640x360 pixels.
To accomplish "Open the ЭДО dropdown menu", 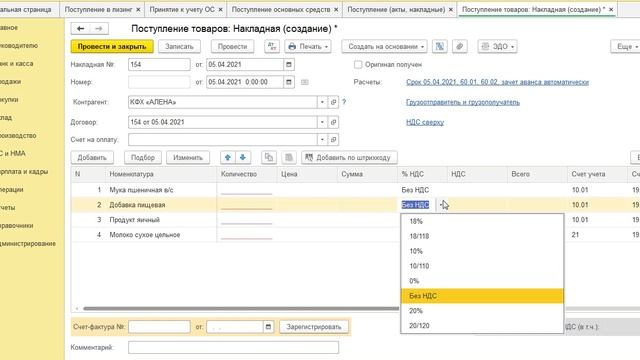I will [498, 47].
